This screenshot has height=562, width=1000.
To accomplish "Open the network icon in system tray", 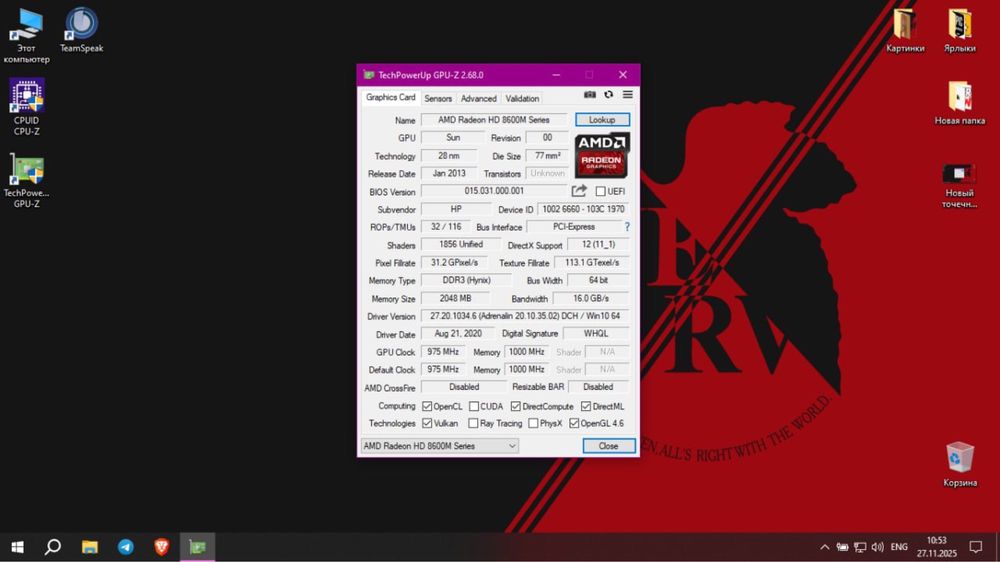I will pyautogui.click(x=860, y=547).
